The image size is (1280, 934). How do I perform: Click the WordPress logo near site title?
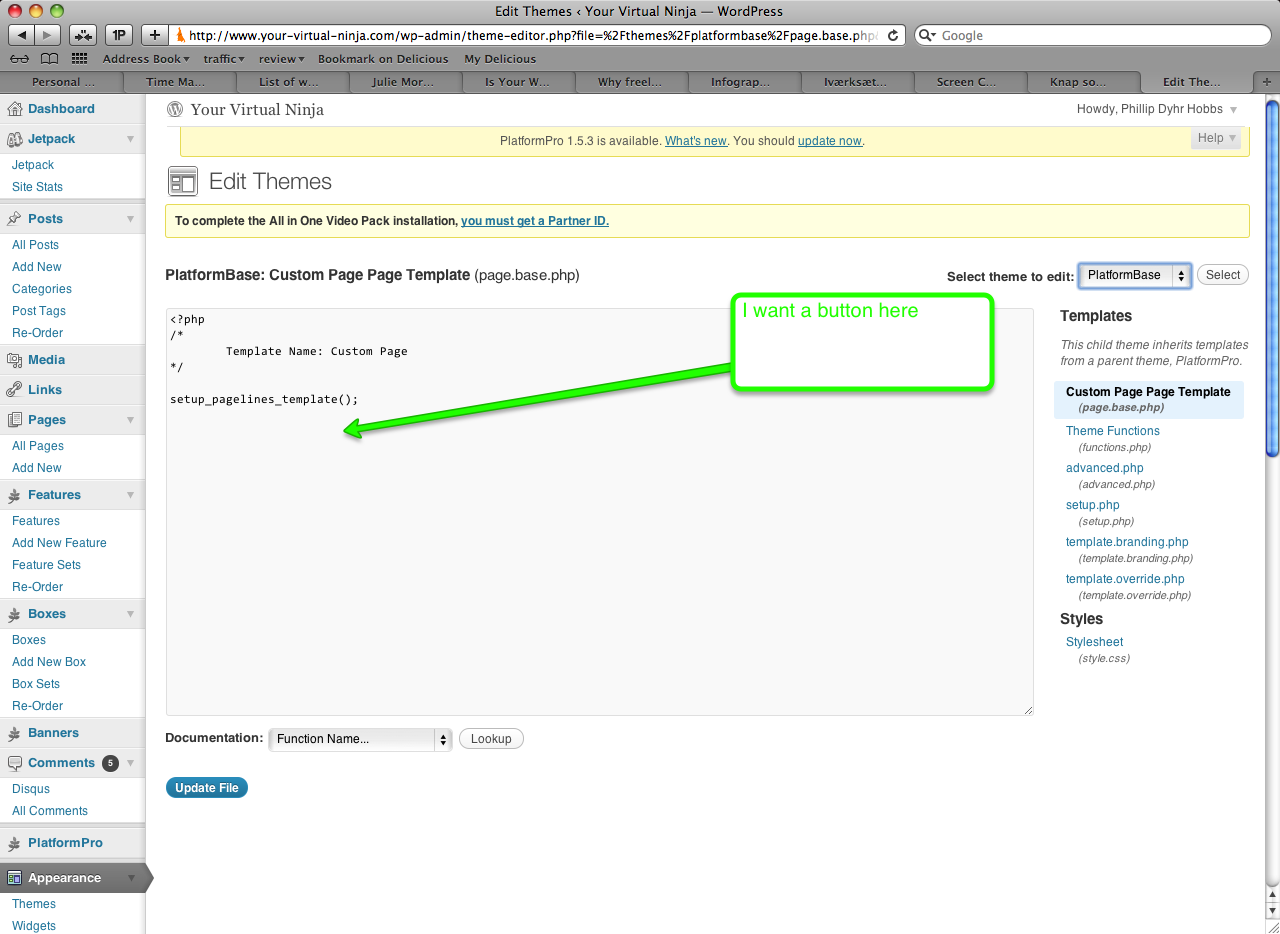176,110
